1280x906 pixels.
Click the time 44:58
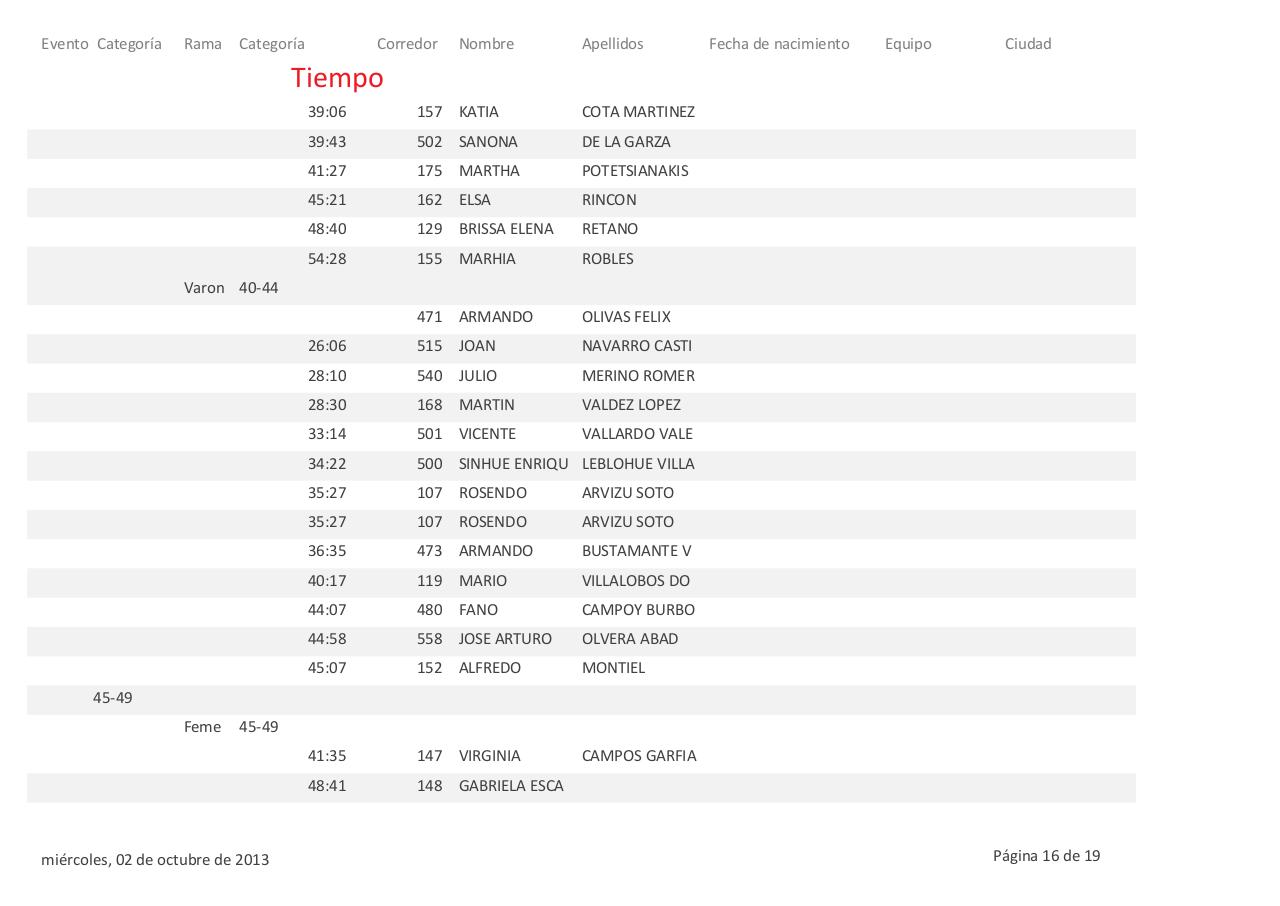click(327, 639)
